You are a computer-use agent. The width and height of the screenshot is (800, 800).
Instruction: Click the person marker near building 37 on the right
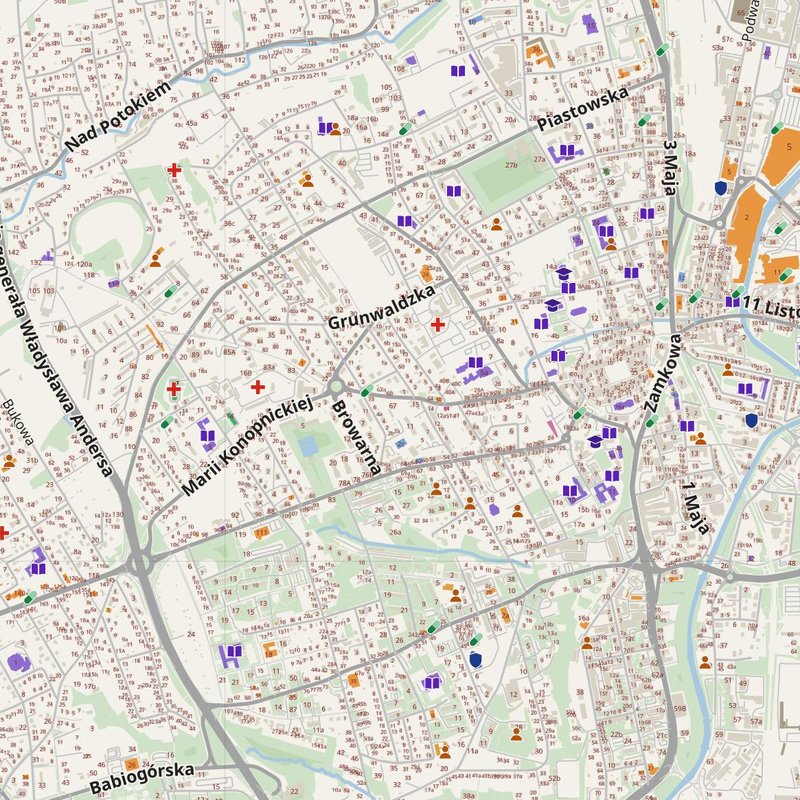[705, 662]
